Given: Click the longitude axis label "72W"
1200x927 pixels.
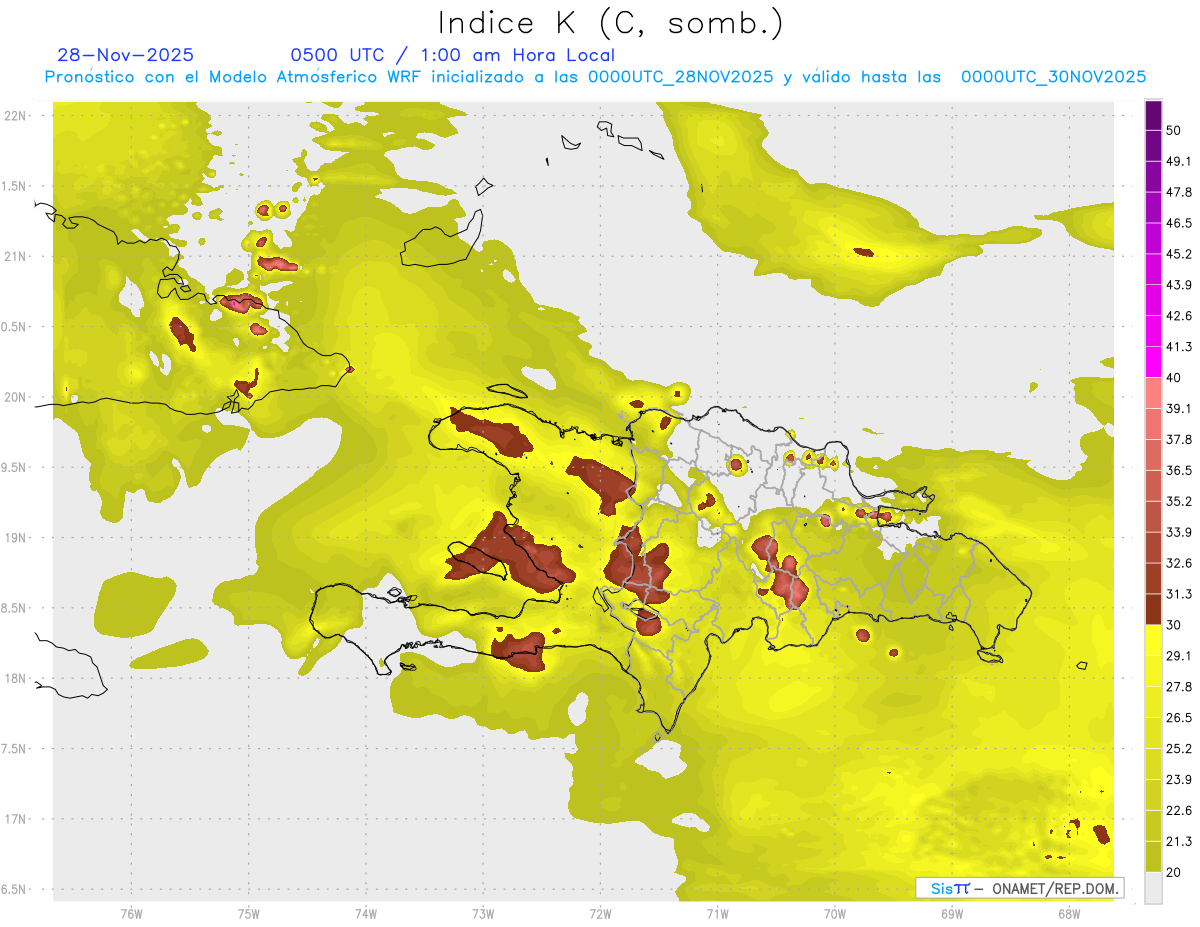Looking at the screenshot, I should click(x=601, y=913).
